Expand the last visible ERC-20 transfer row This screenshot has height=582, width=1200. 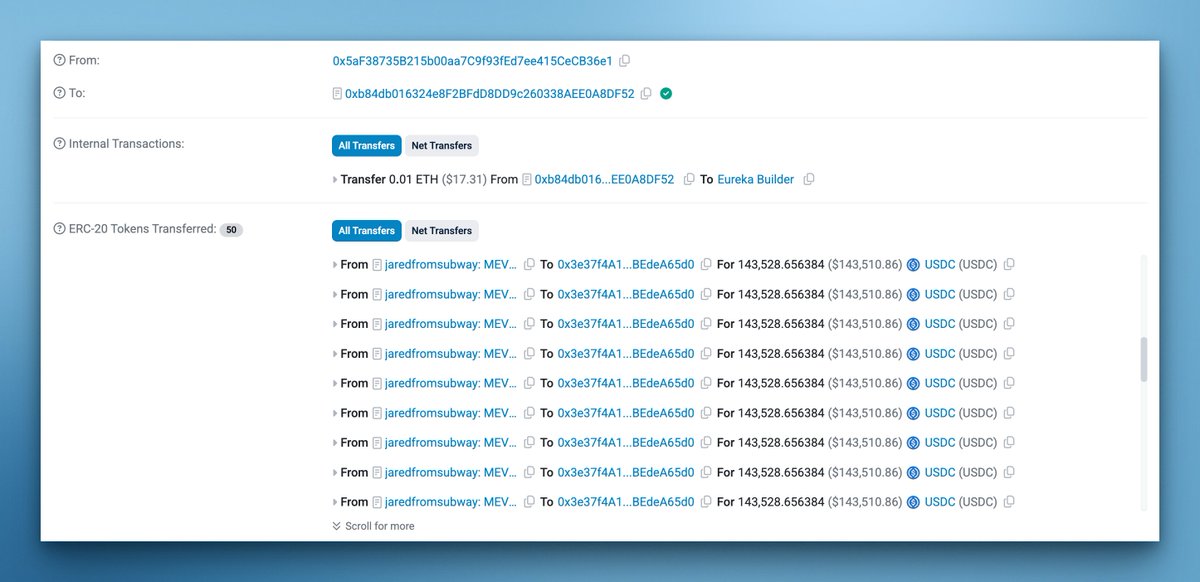click(x=335, y=502)
